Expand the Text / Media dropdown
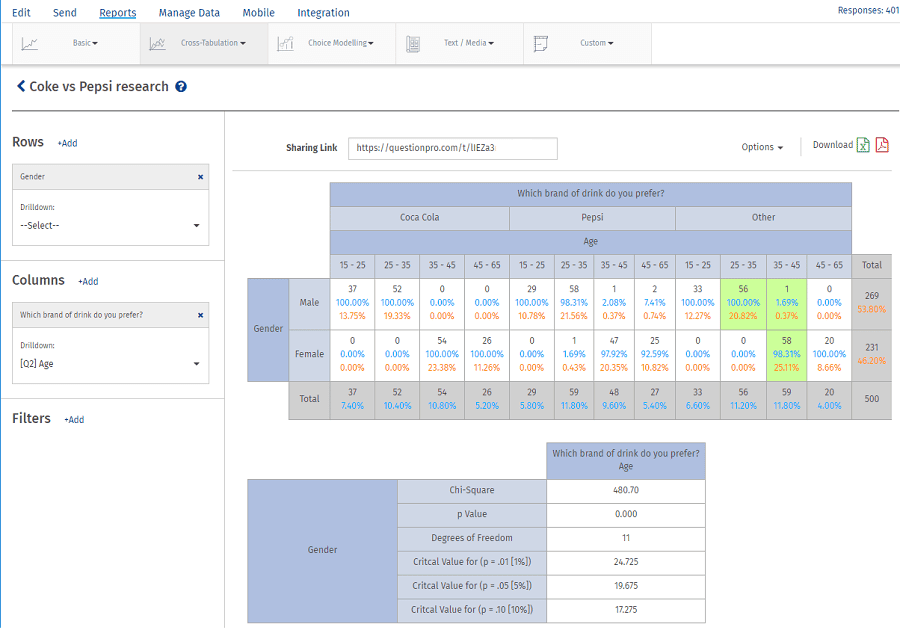This screenshot has height=632, width=900. tap(468, 43)
